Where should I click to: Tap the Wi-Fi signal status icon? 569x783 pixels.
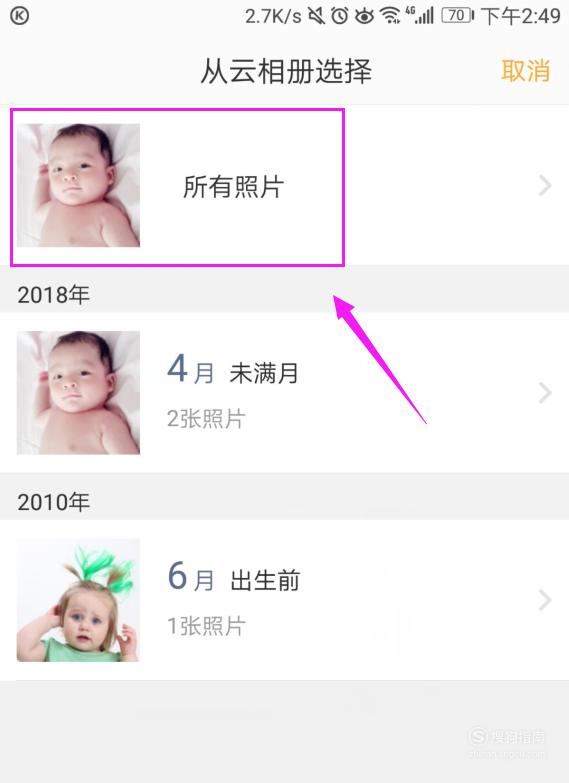click(390, 16)
